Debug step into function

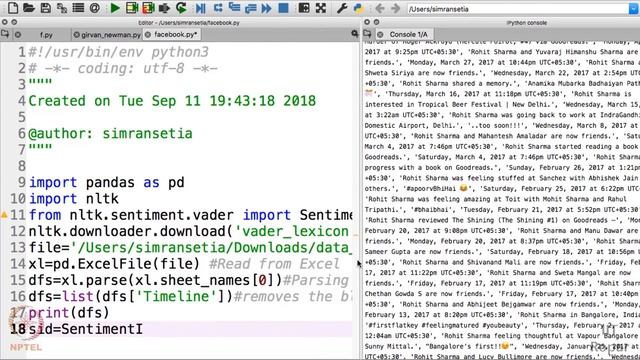[234, 8]
